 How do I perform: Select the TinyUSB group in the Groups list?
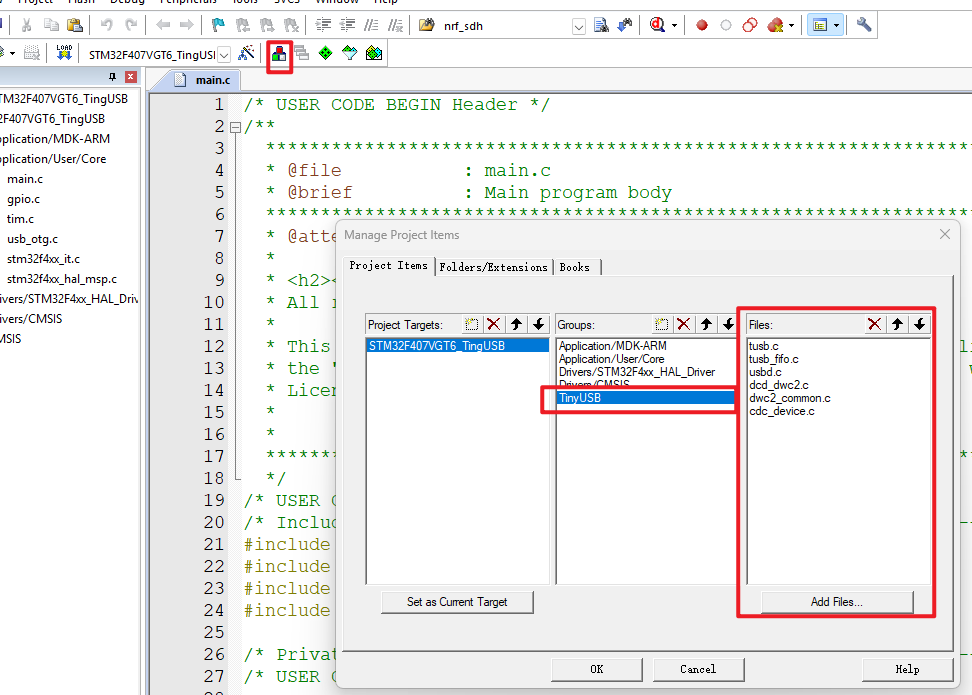(645, 398)
